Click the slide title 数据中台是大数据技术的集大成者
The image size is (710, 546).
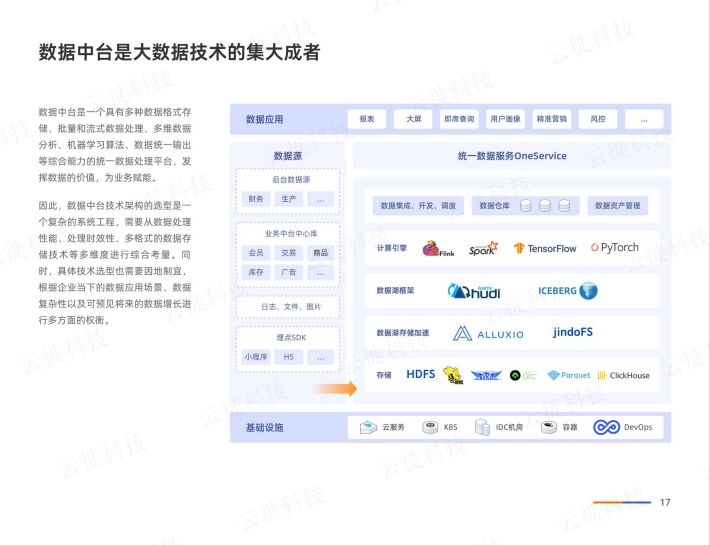(x=179, y=52)
